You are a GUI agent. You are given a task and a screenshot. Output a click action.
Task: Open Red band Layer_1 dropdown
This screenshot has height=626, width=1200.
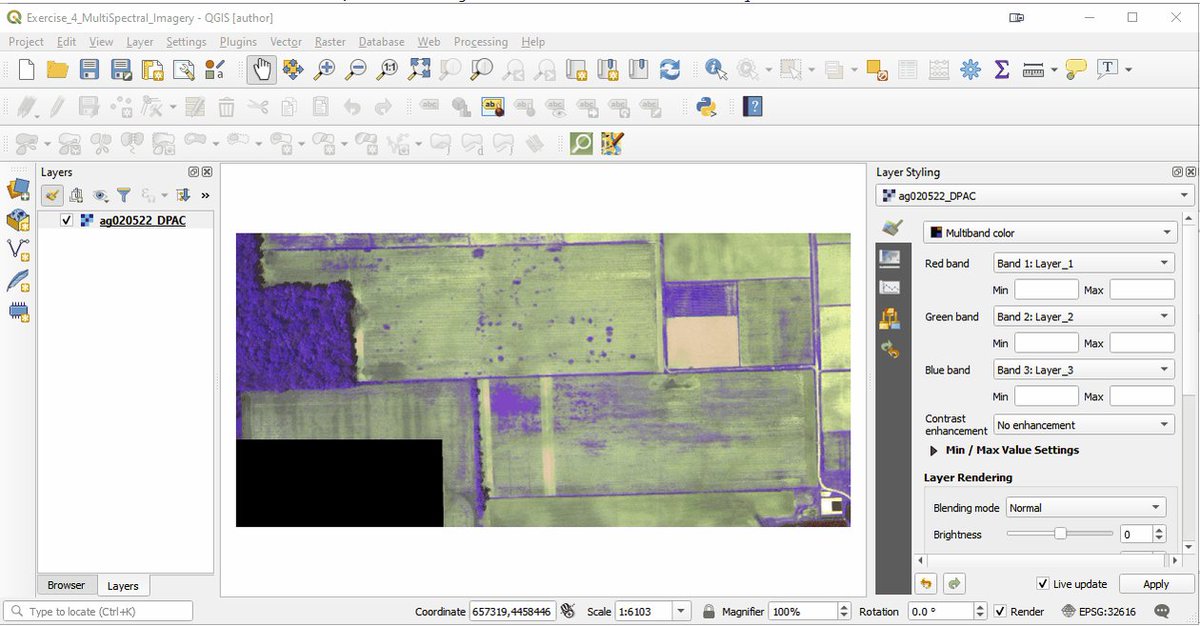coord(1083,263)
